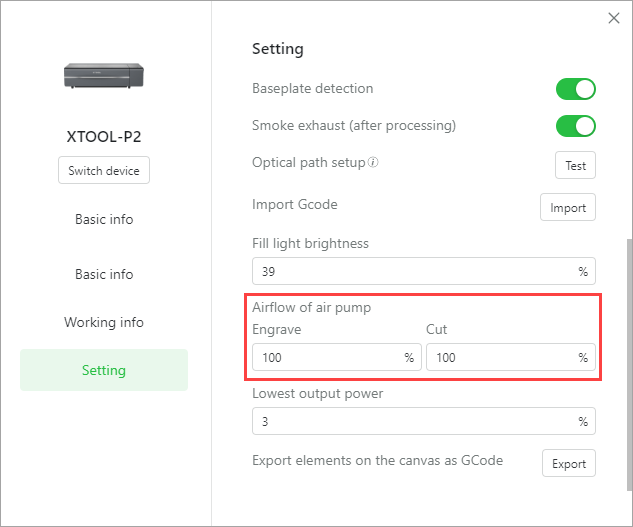Select the Setting tab in sidebar
633x527 pixels.
104,370
